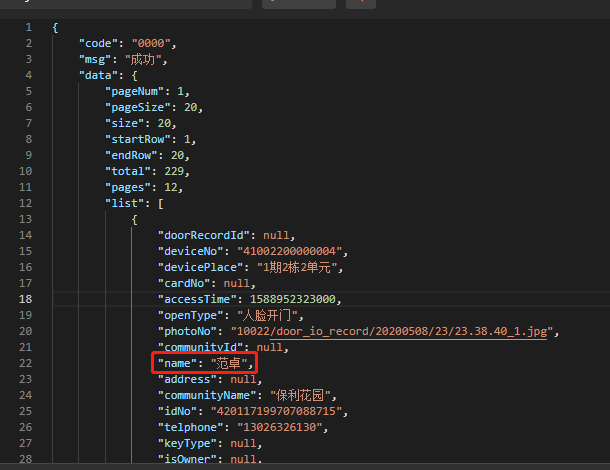Select the null value of keyType
Image resolution: width=610 pixels, height=470 pixels.
point(244,443)
